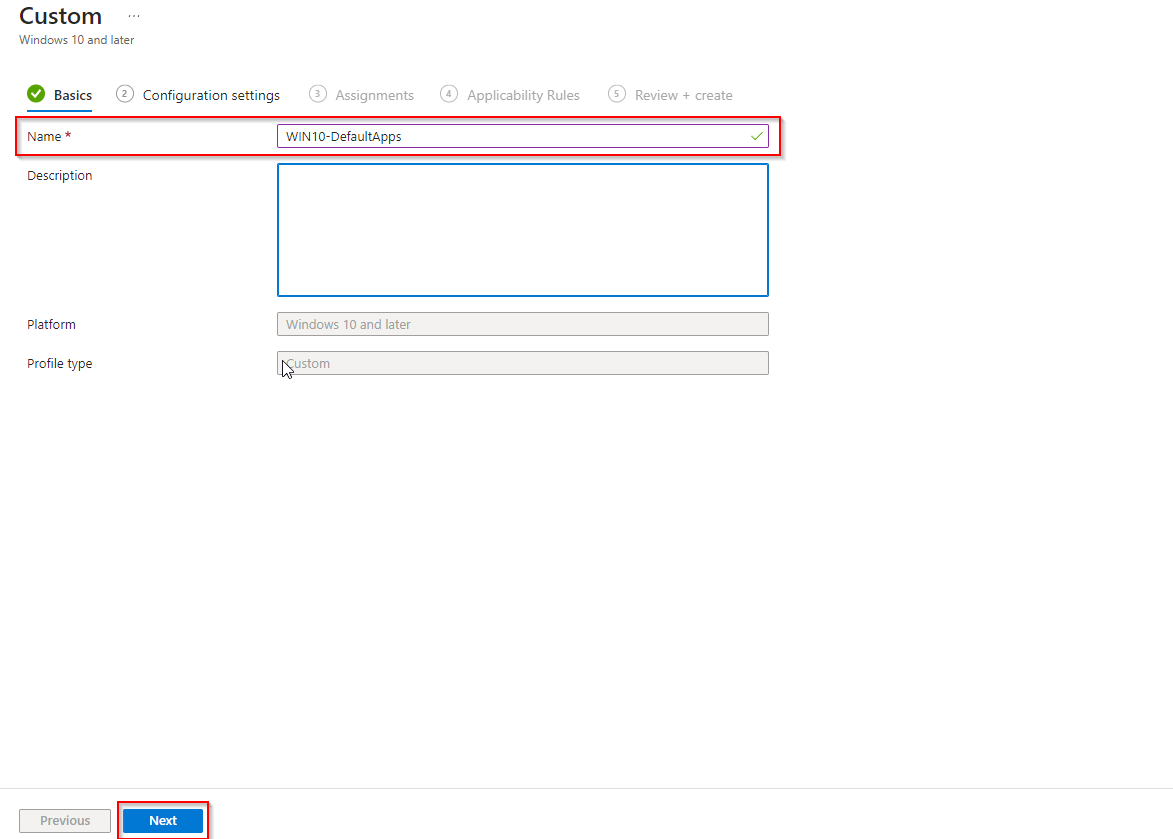
Task: Open the Assignments tab
Action: [374, 94]
